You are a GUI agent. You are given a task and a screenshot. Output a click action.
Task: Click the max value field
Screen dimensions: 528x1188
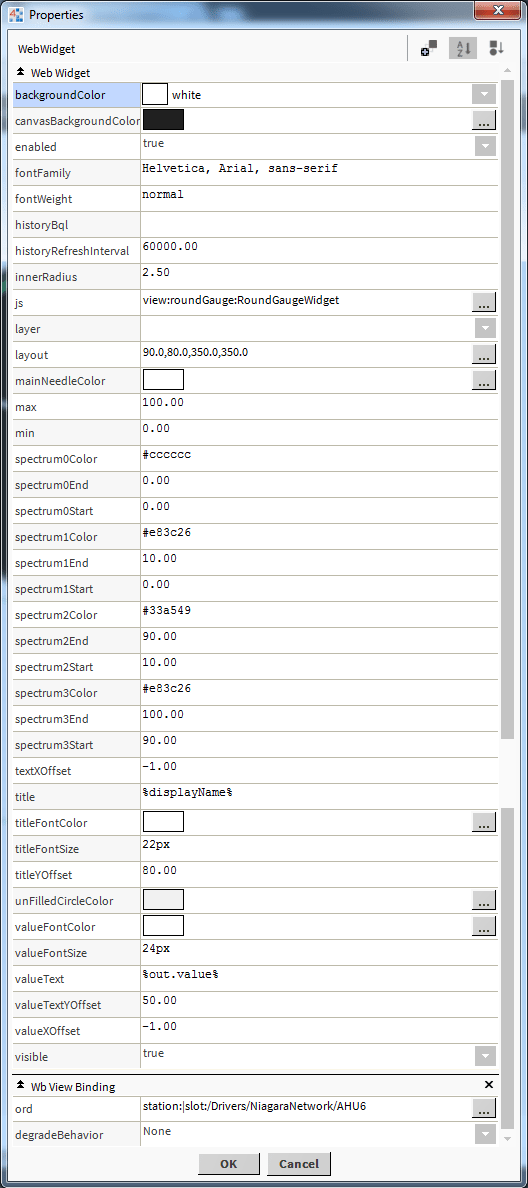pyautogui.click(x=319, y=406)
